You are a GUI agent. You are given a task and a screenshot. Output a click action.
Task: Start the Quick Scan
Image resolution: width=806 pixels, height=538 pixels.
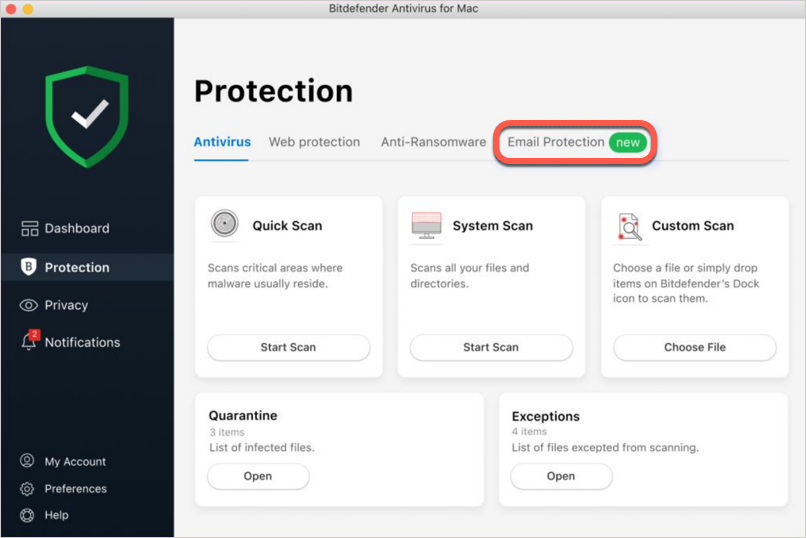(288, 347)
